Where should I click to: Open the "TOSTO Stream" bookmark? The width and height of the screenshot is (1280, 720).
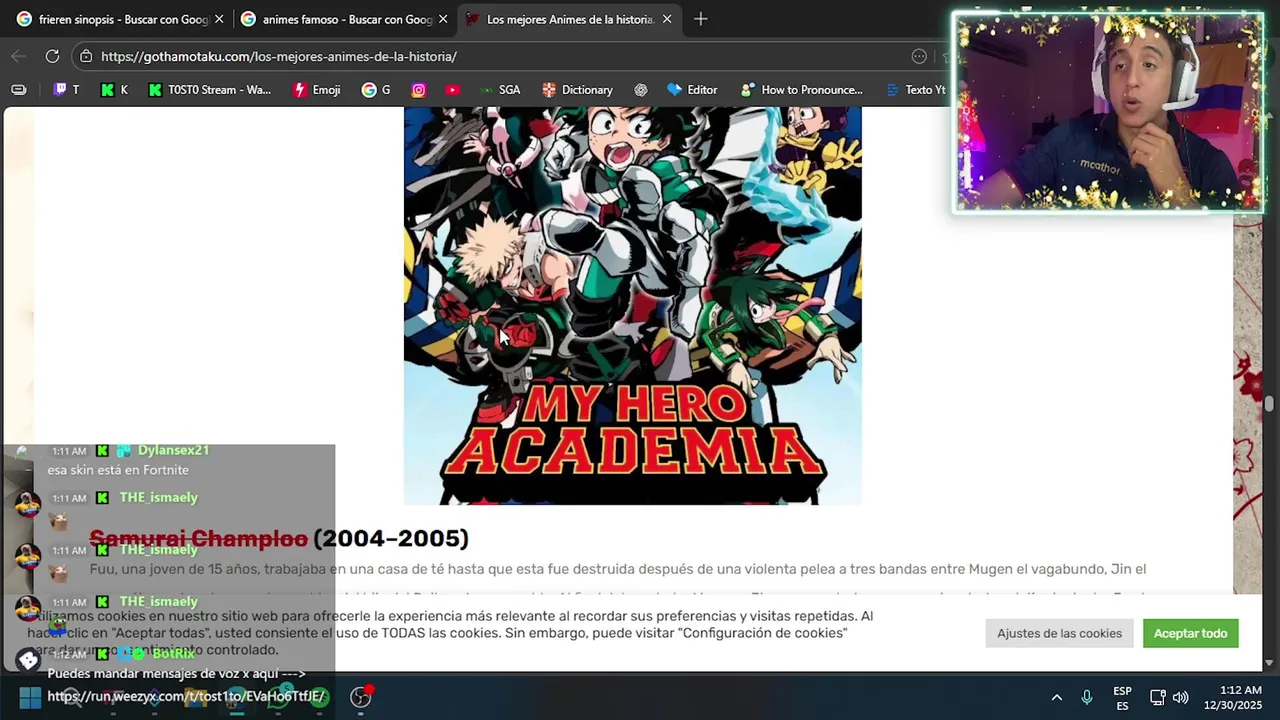coord(209,89)
